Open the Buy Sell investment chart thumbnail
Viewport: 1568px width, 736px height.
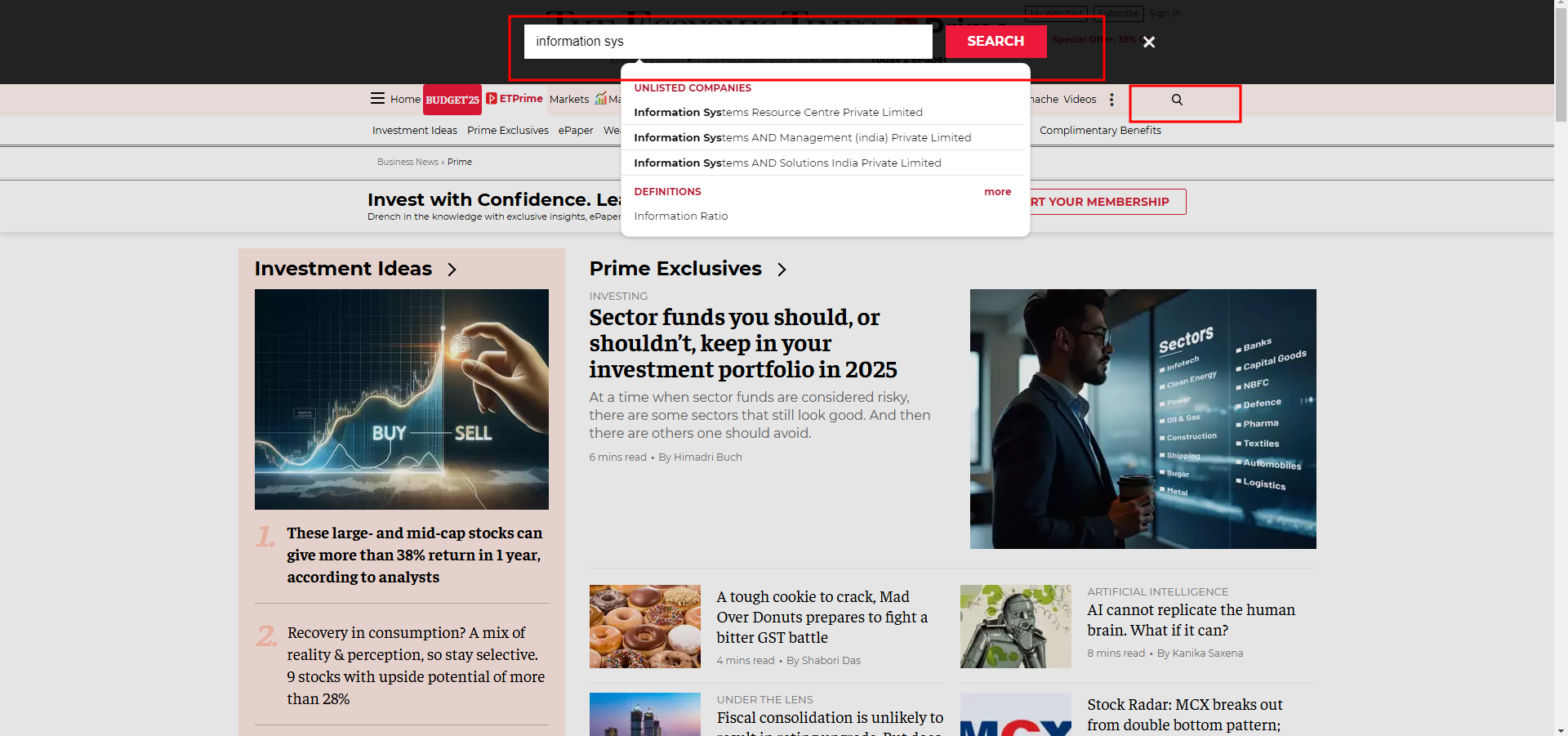(401, 399)
